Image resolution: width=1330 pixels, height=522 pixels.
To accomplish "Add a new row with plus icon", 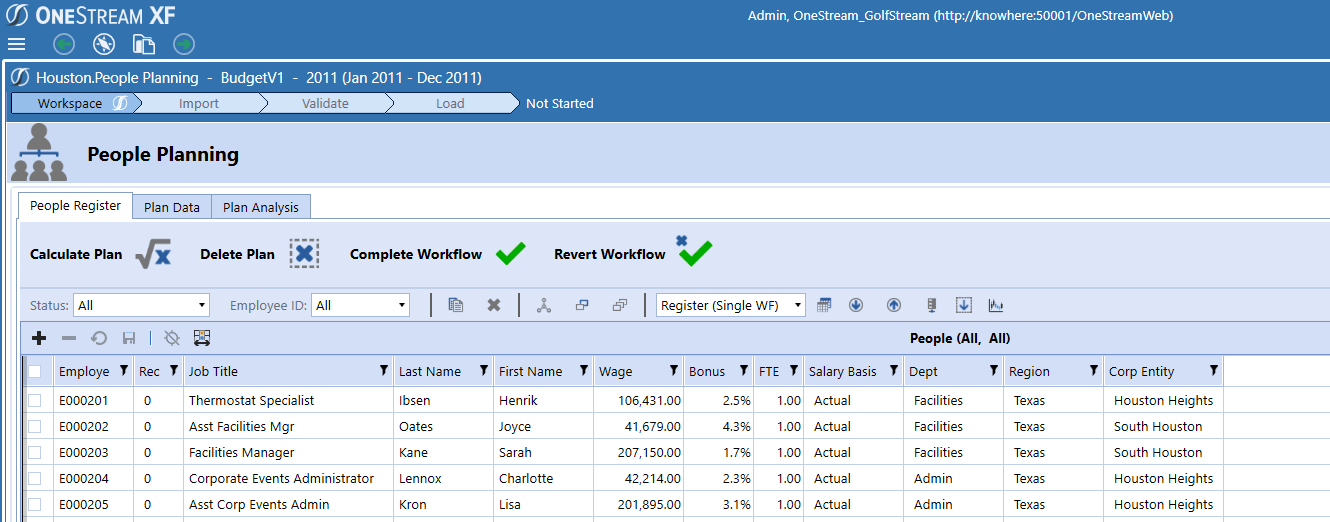I will pyautogui.click(x=40, y=338).
